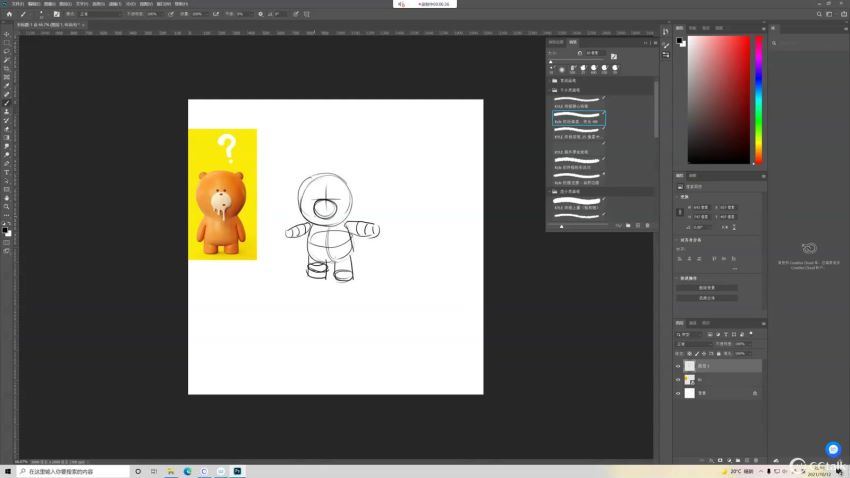Screen dimensions: 850x478
Task: Select the Move tool
Action: click(7, 34)
